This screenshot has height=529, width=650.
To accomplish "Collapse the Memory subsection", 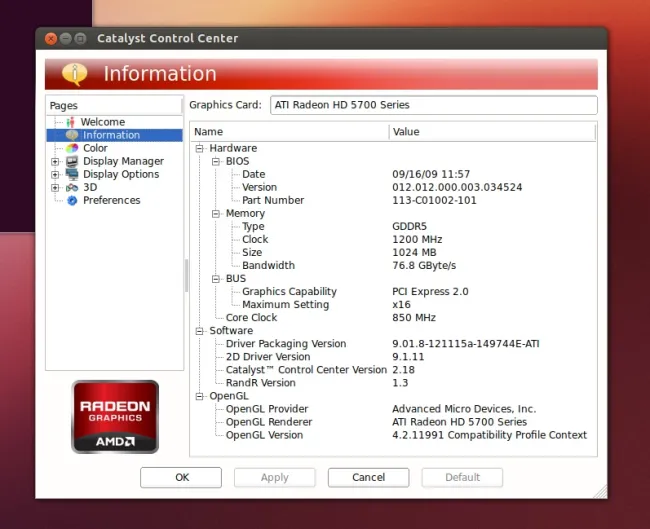I will 216,213.
